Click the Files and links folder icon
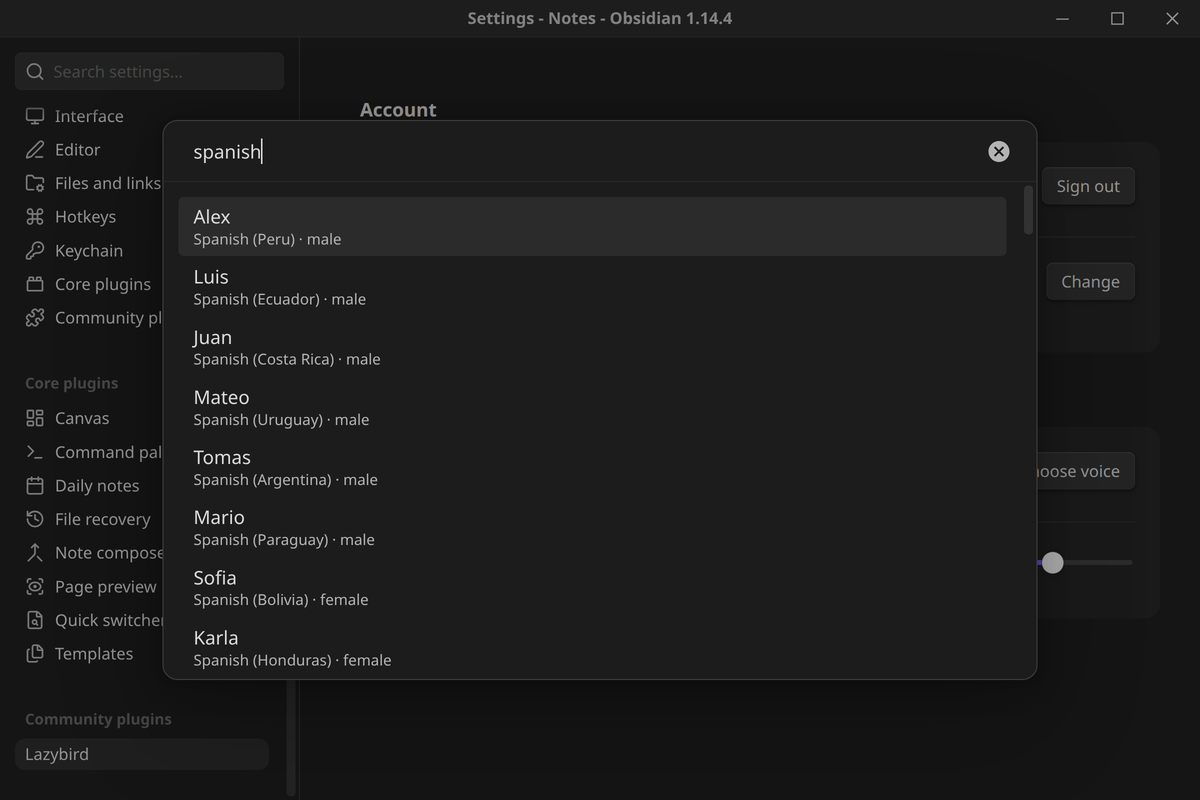The image size is (1200, 800). pos(35,183)
